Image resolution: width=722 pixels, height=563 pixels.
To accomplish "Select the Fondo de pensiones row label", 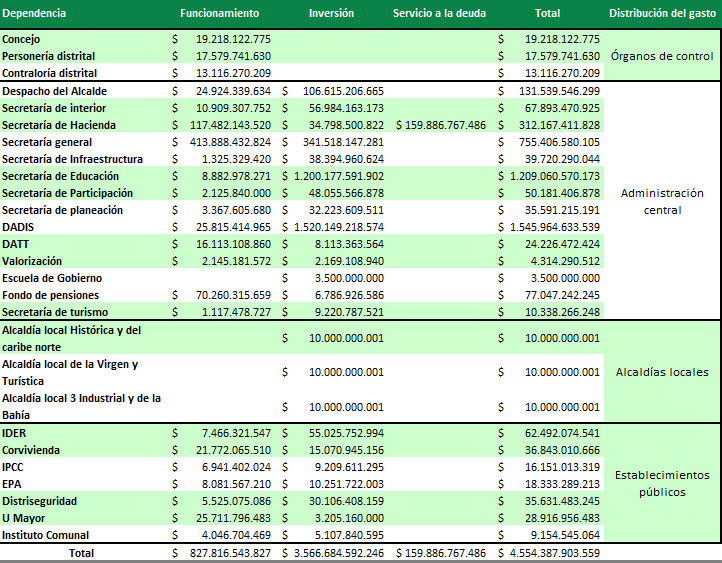I will click(x=50, y=295).
